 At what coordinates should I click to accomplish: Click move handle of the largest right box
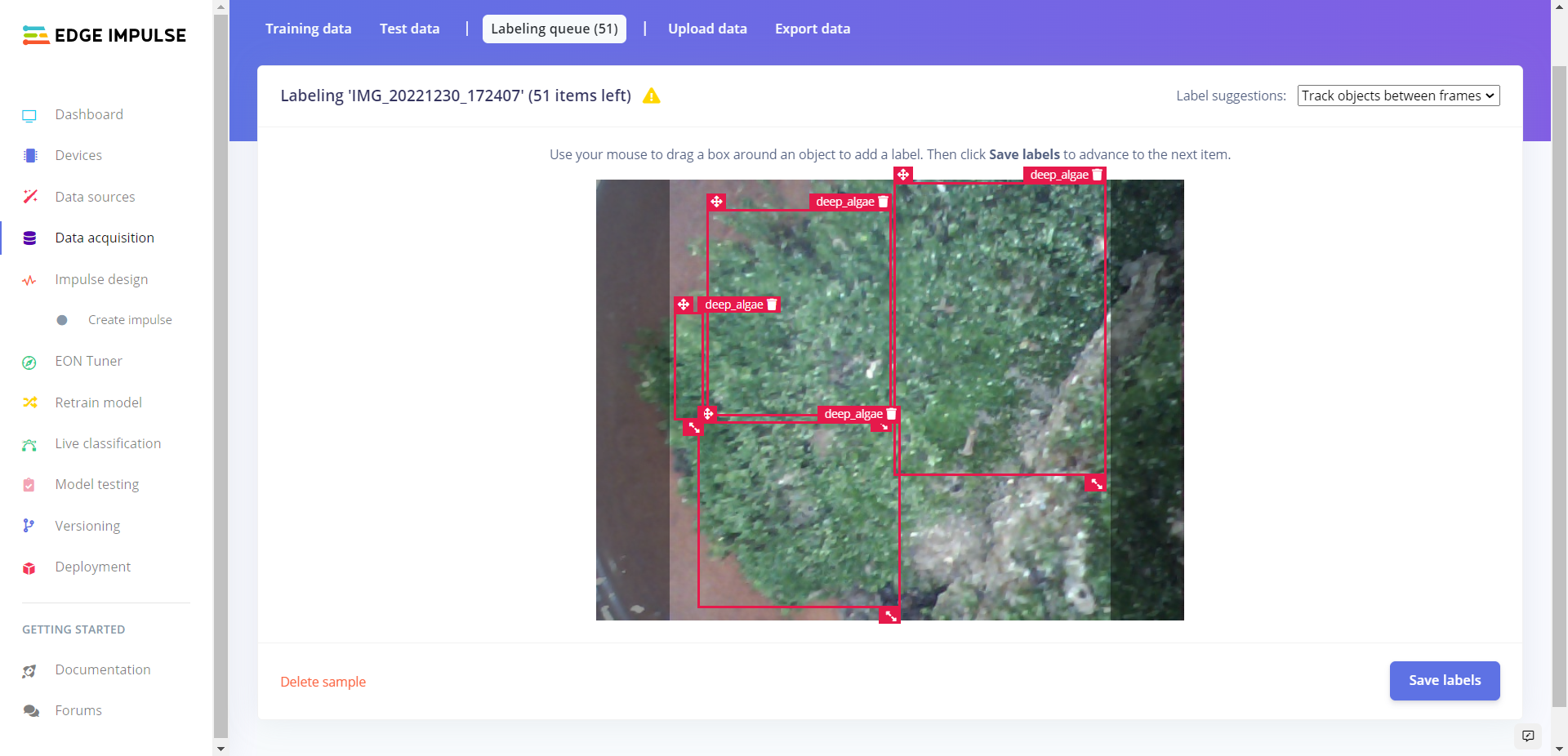[903, 175]
